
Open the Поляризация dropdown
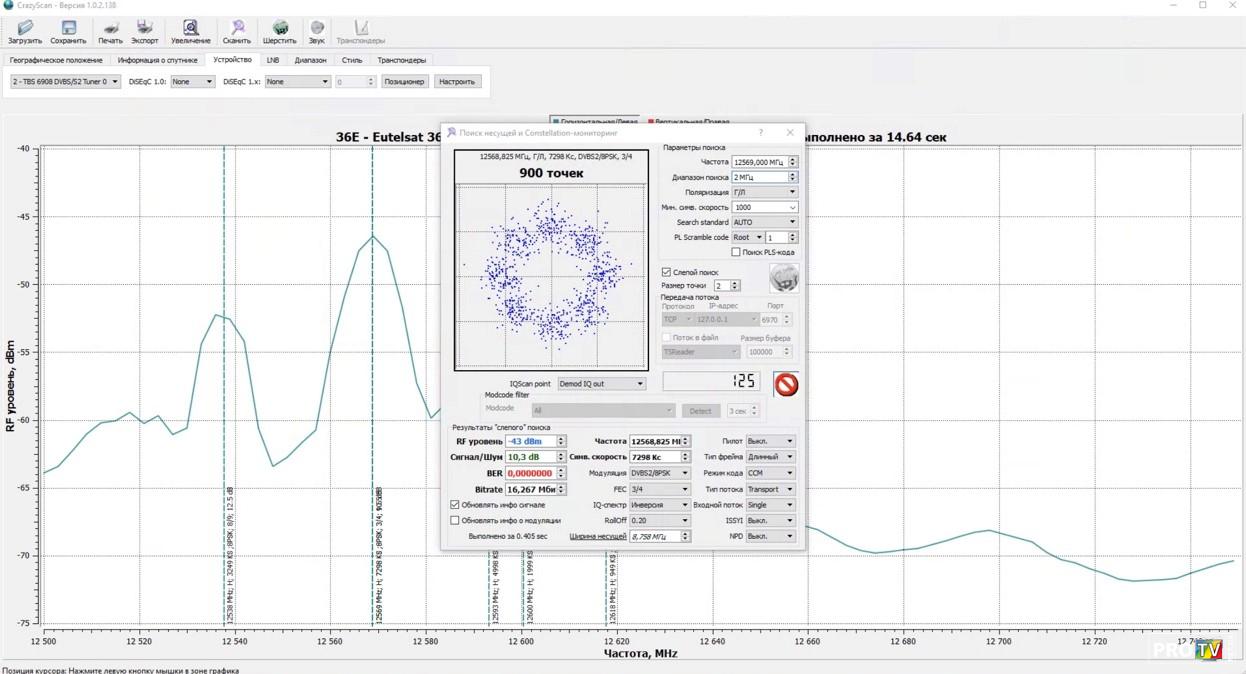coord(764,192)
